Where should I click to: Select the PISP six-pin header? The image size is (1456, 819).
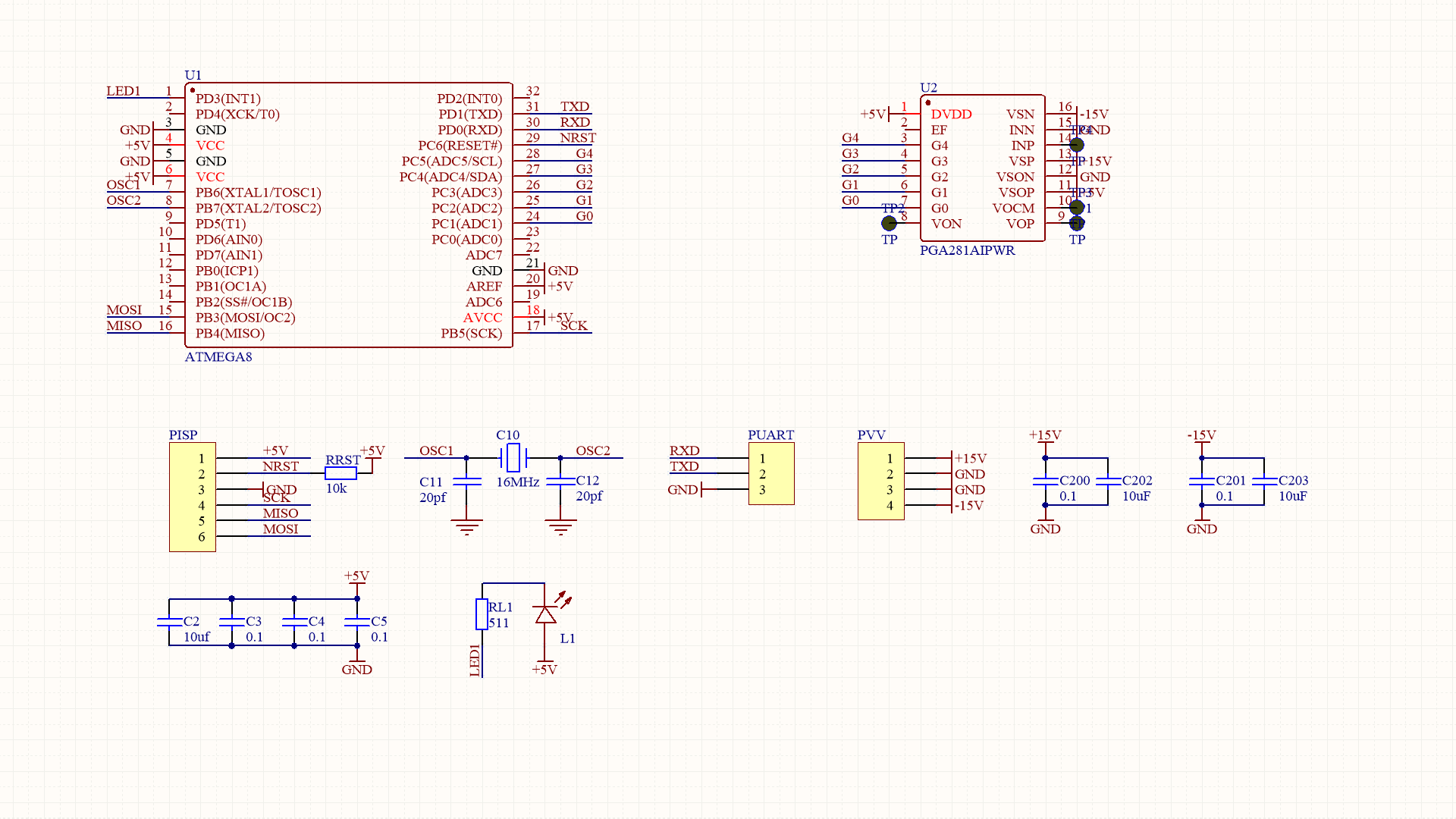point(193,497)
